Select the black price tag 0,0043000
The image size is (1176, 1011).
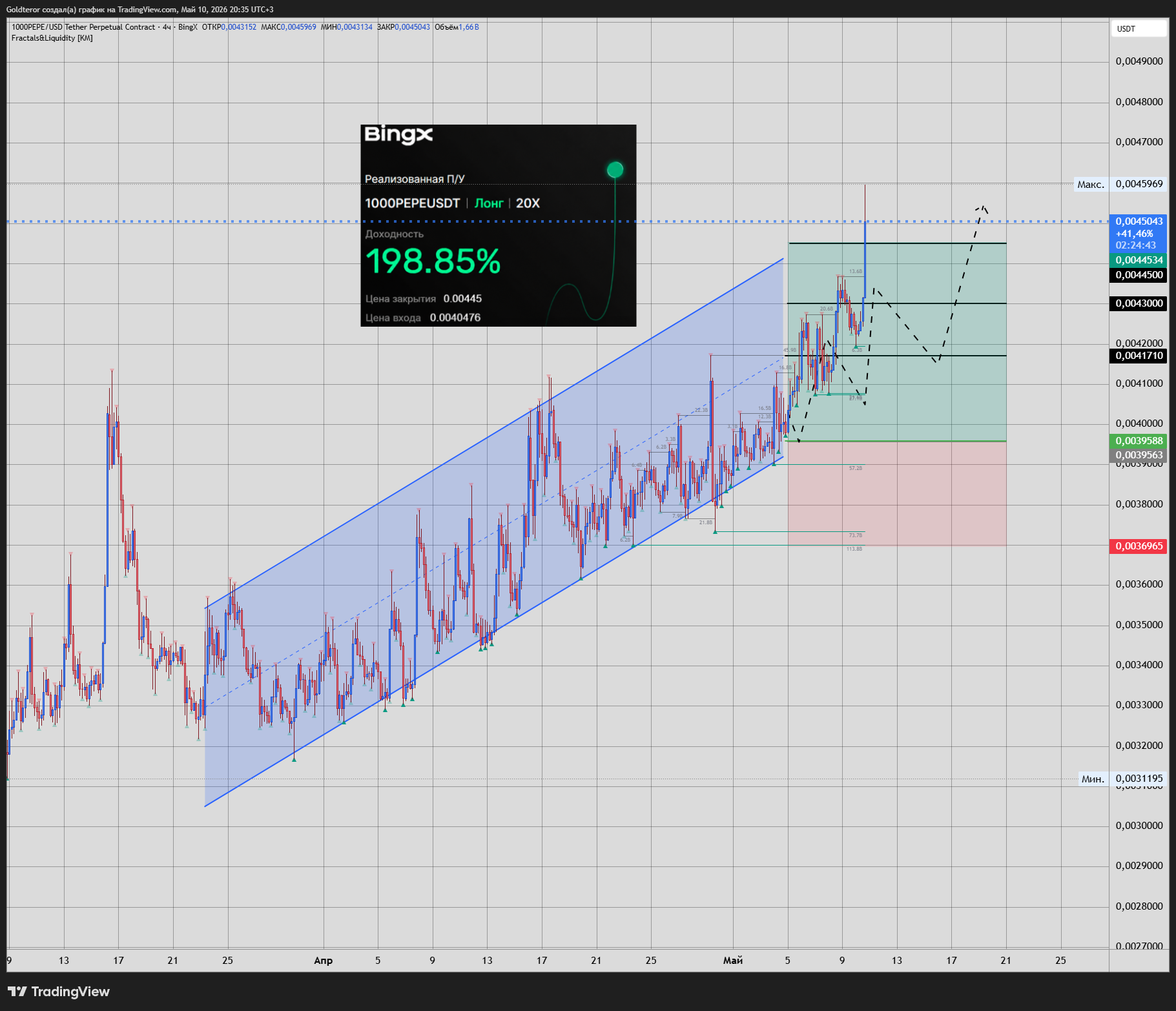click(x=1139, y=303)
